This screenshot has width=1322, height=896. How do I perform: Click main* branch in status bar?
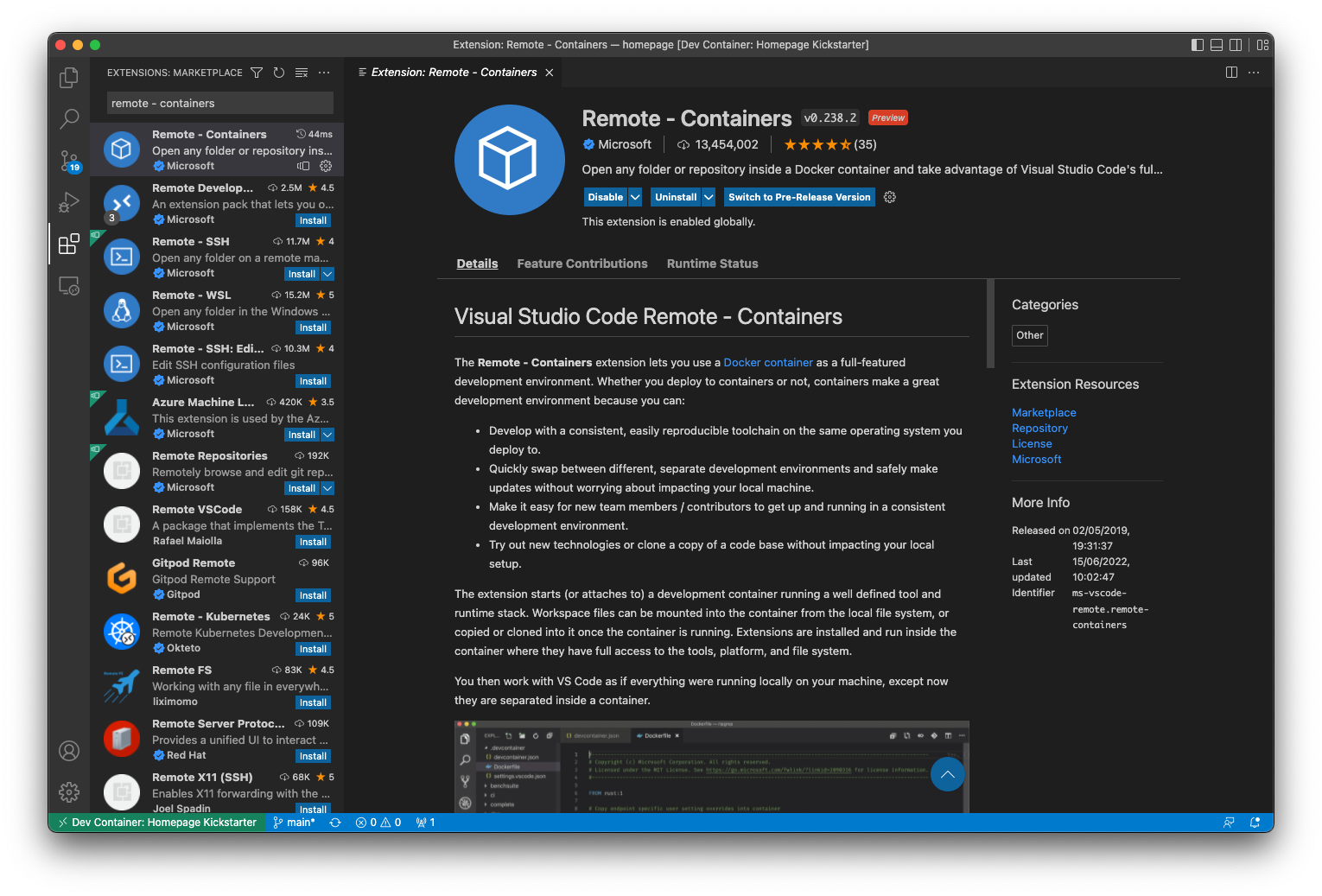point(294,823)
